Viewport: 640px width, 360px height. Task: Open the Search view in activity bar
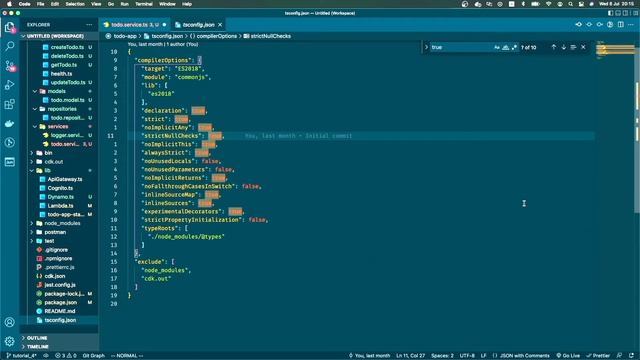click(x=9, y=46)
